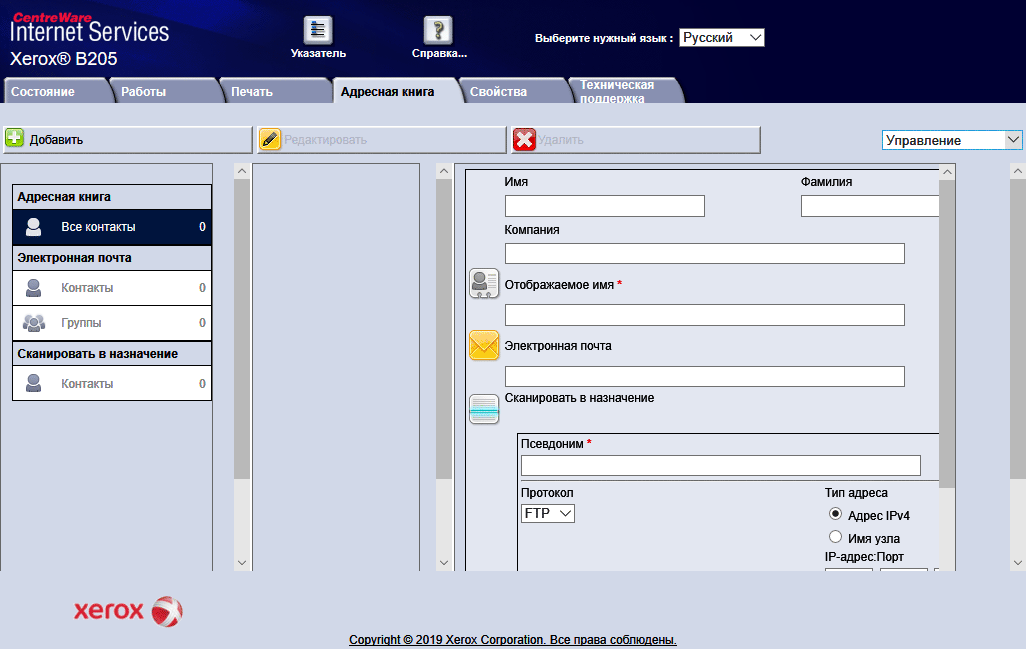This screenshot has width=1026, height=649.
Task: Open the Xerox copyright link
Action: tap(512, 640)
